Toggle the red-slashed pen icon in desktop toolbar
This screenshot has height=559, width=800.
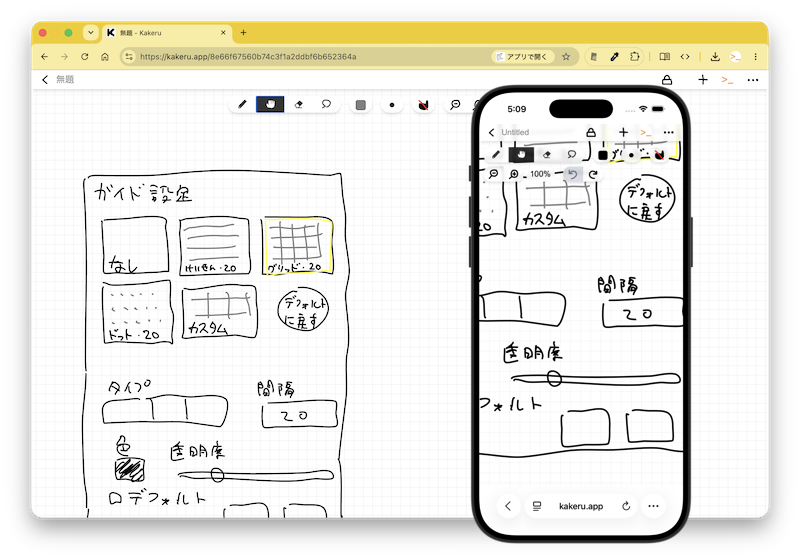(423, 105)
